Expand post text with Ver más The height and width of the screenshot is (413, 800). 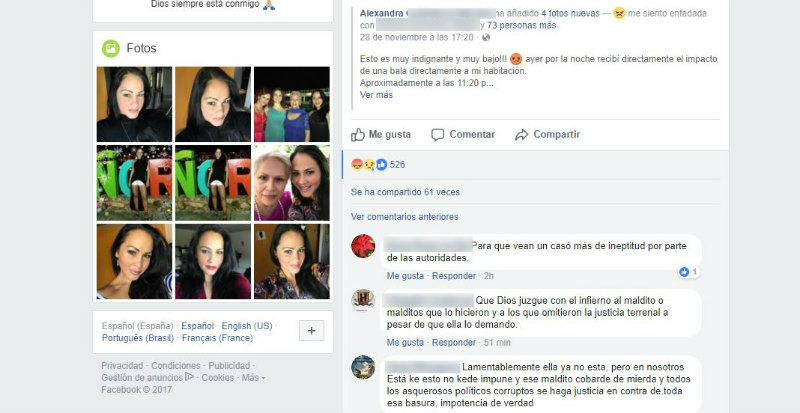click(376, 94)
